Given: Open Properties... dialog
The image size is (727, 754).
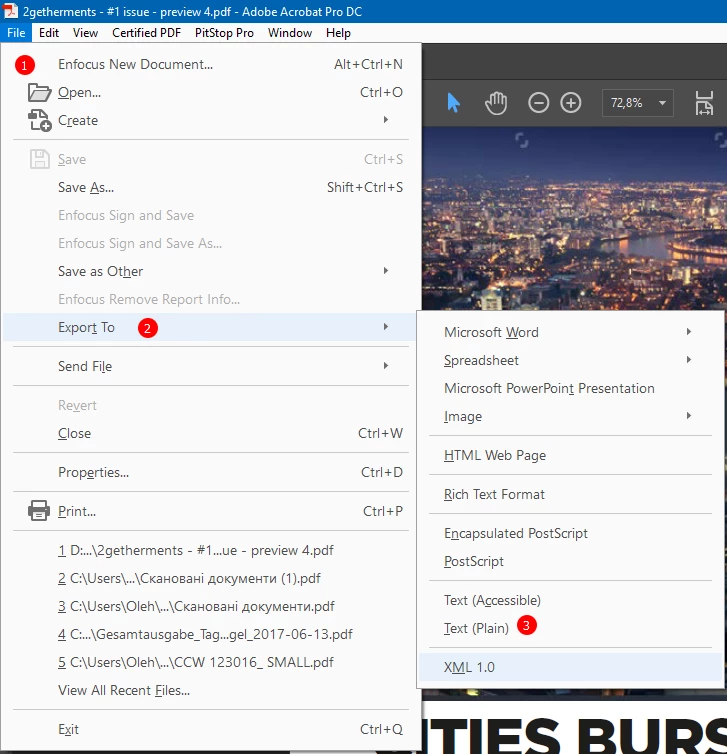Looking at the screenshot, I should (x=210, y=472).
